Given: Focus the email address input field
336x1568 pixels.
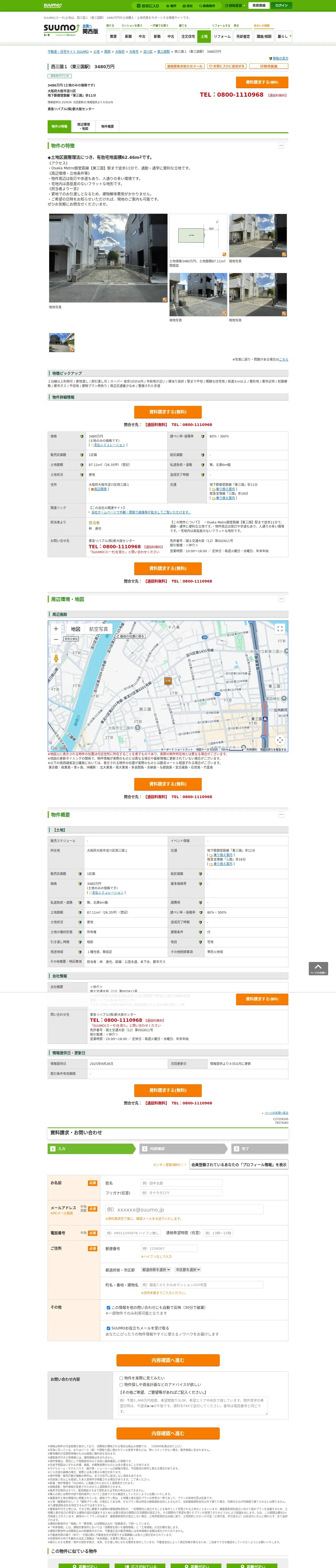Looking at the screenshot, I should [x=184, y=1209].
